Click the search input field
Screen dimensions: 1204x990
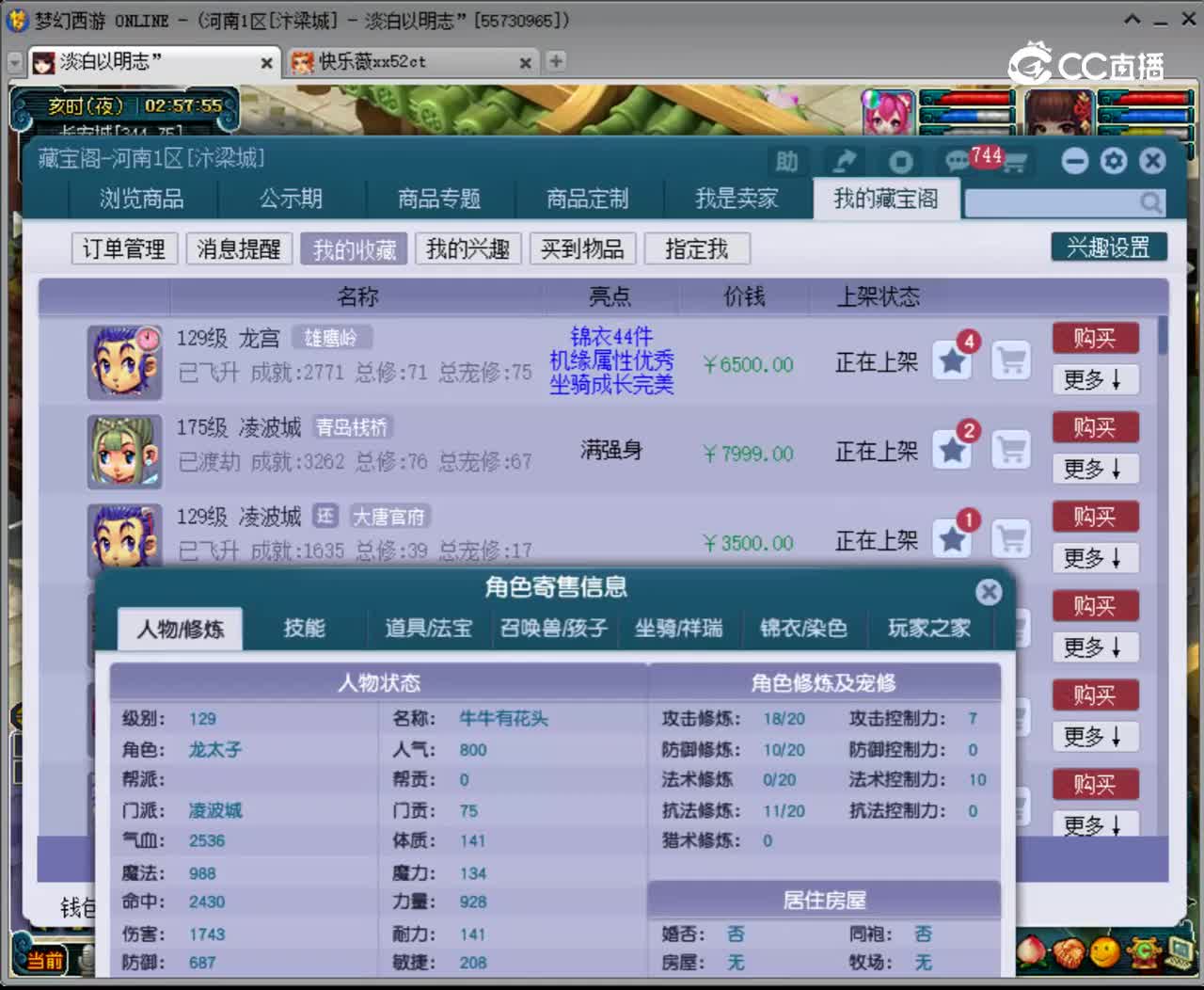click(x=1052, y=202)
